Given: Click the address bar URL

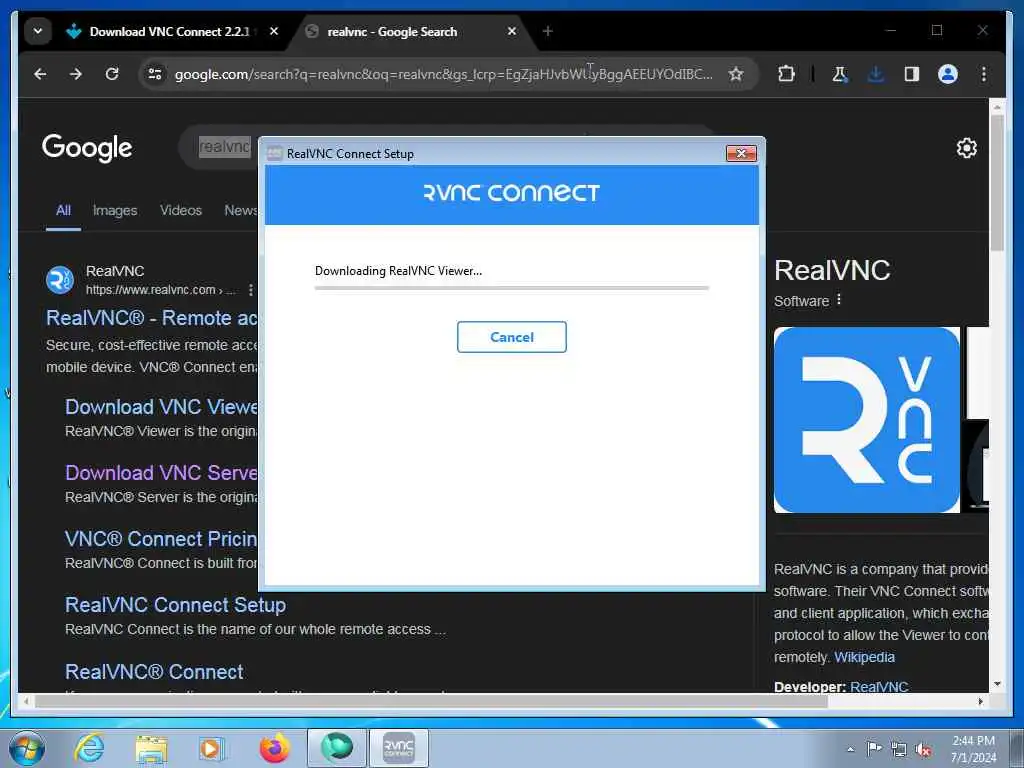Looking at the screenshot, I should coord(443,74).
